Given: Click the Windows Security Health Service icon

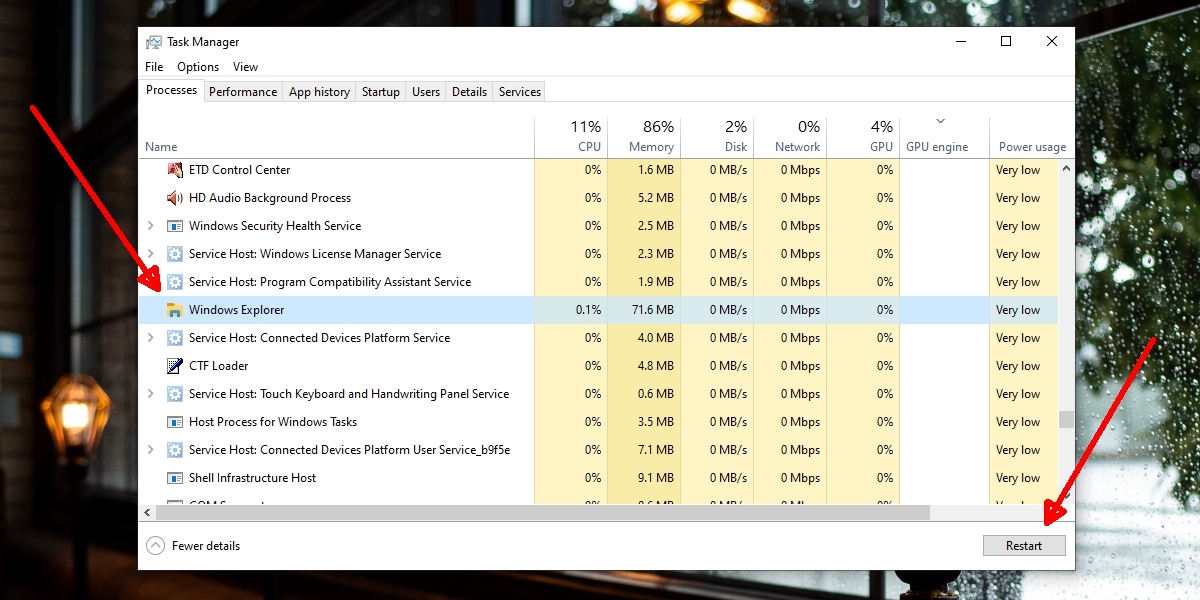Looking at the screenshot, I should pyautogui.click(x=175, y=226).
